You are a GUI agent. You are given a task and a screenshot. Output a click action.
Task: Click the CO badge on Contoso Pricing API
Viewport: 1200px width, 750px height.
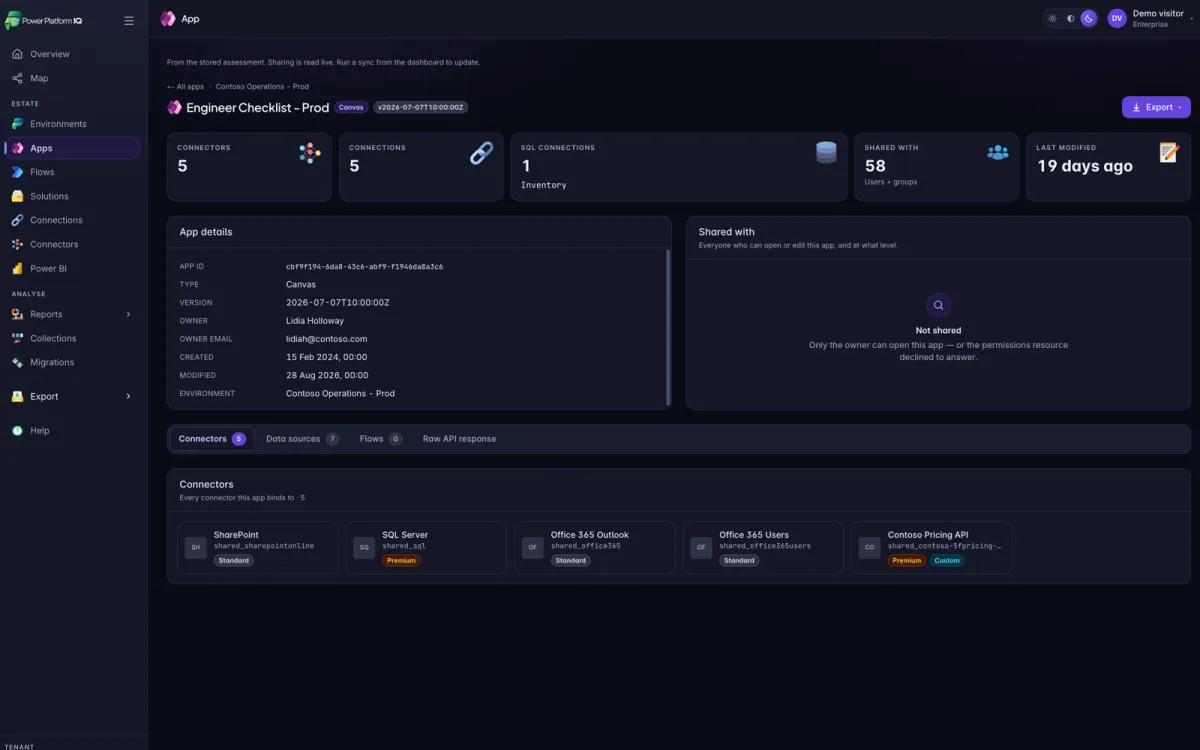point(870,547)
